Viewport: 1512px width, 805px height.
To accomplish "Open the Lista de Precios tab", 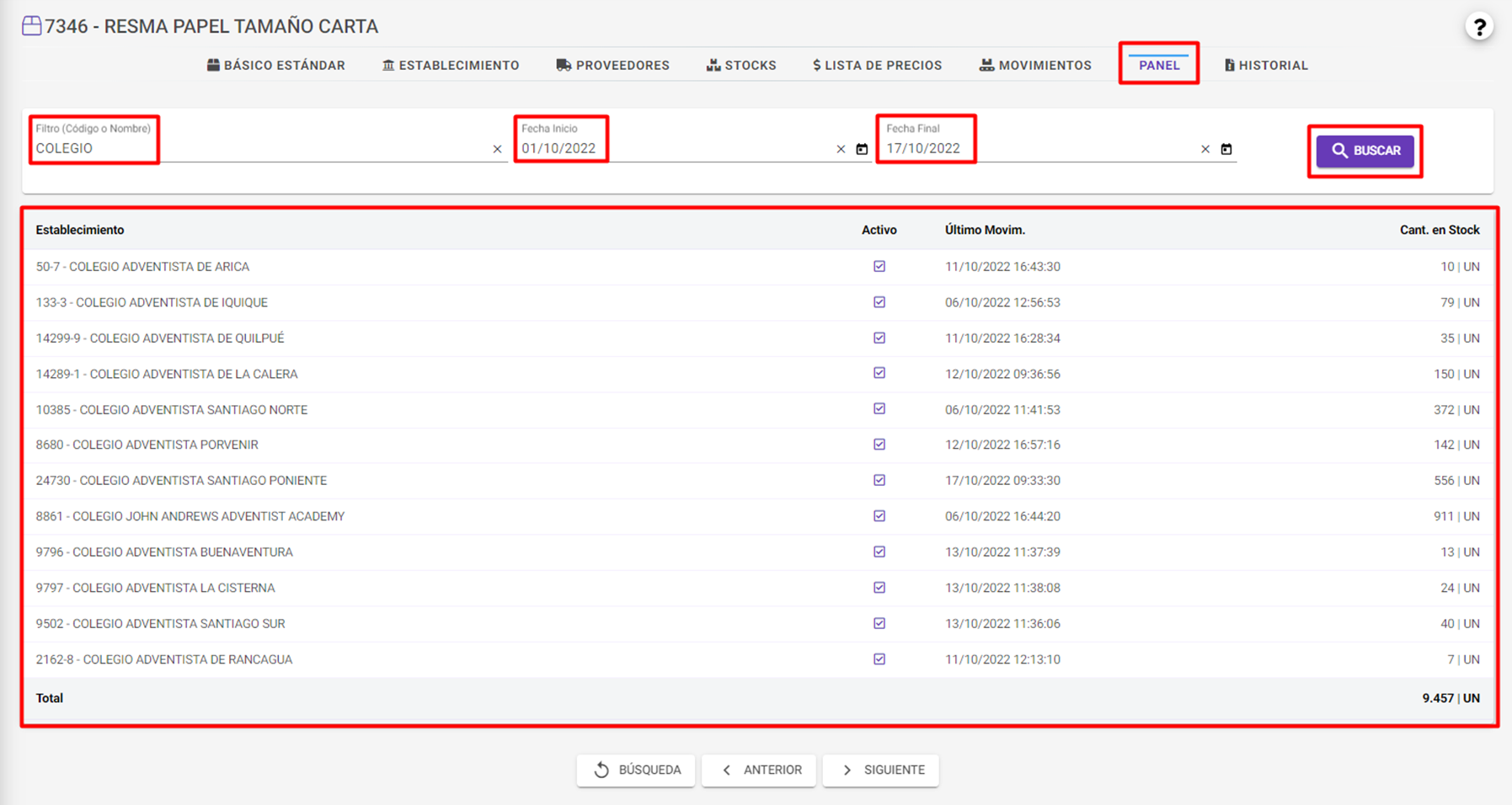I will pos(878,65).
